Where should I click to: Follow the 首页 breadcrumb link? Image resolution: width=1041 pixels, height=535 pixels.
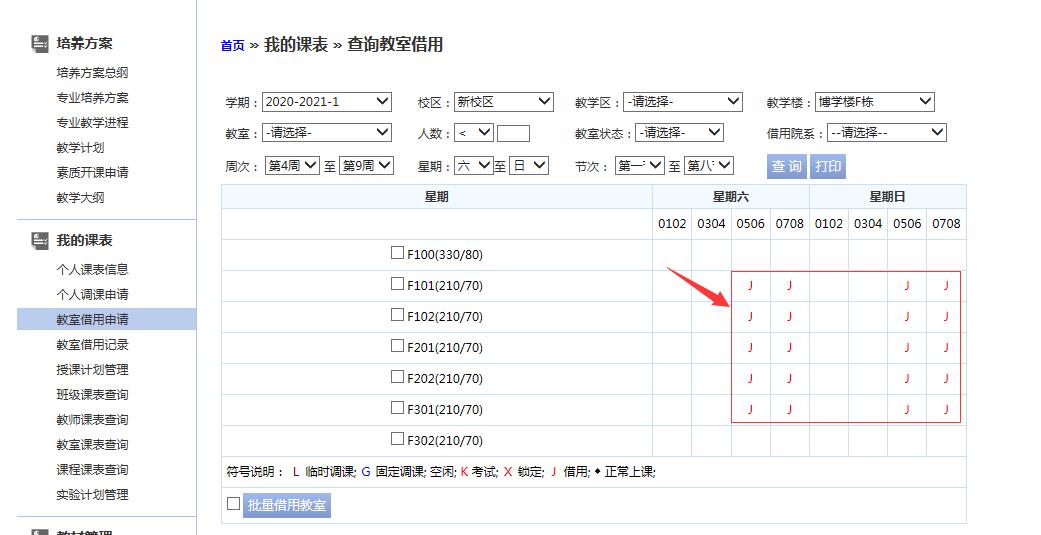coord(232,45)
